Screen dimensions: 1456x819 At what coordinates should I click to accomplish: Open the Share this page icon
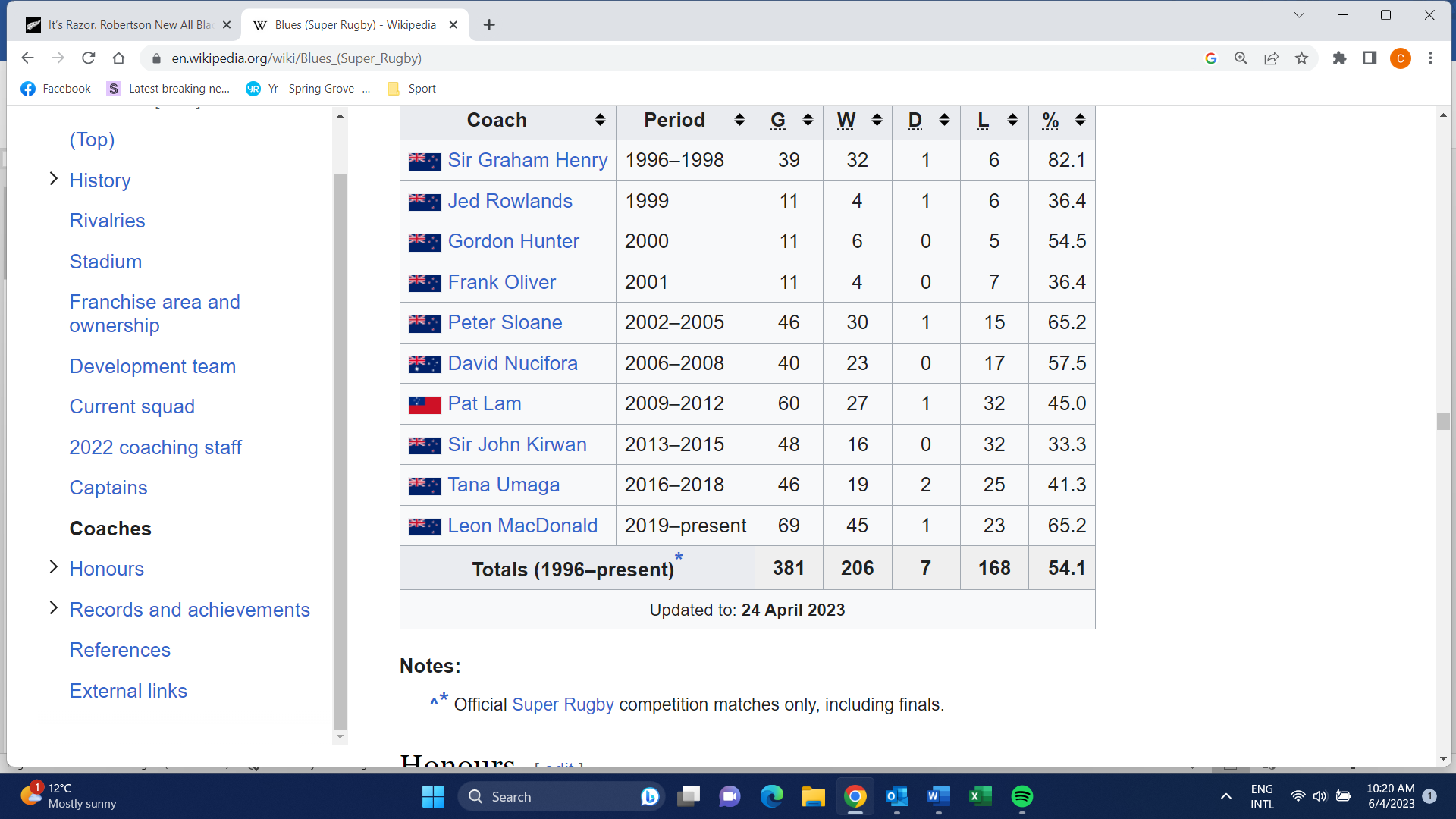(x=1271, y=58)
